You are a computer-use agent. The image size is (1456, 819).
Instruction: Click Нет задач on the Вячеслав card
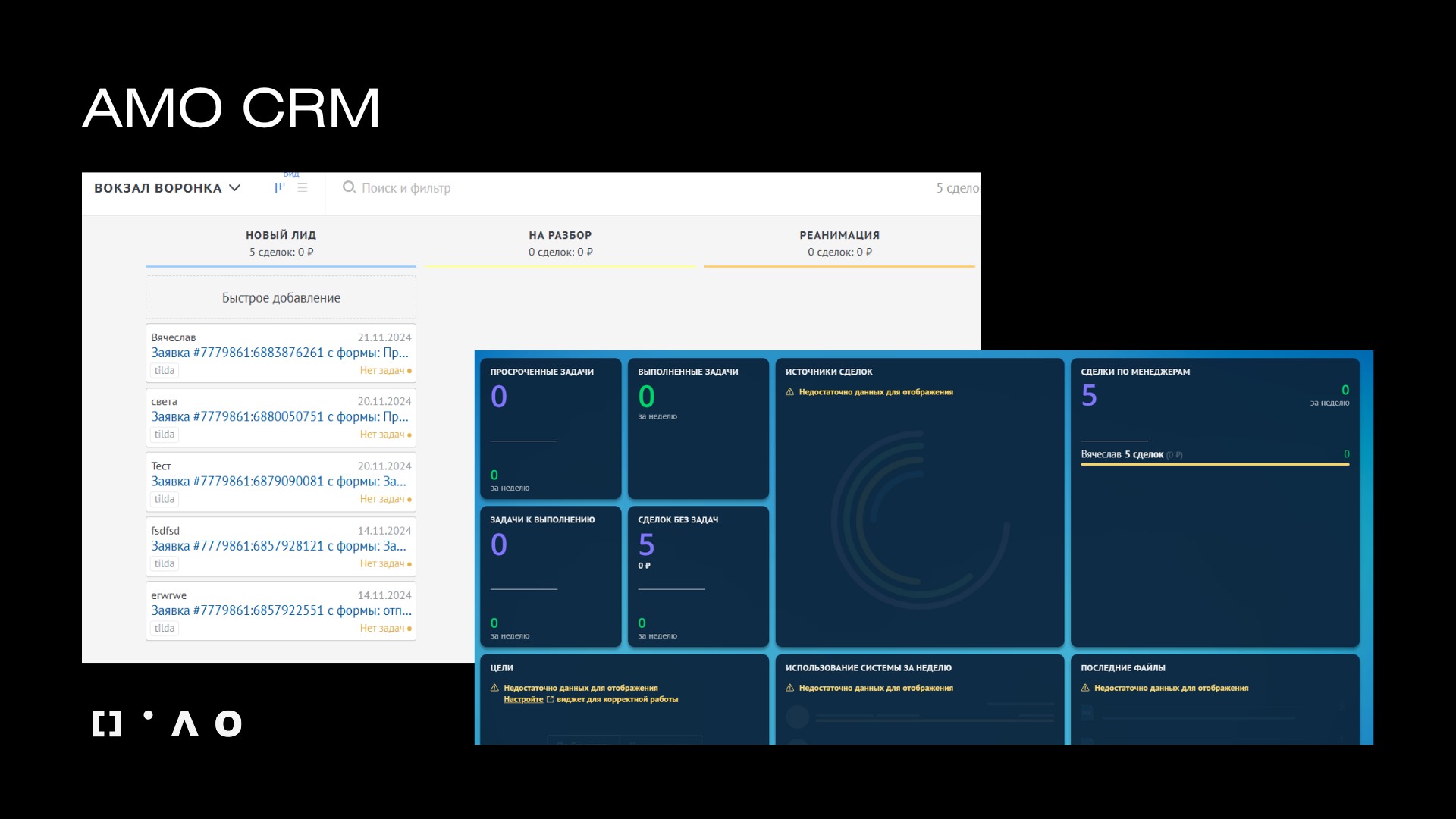[x=385, y=370]
